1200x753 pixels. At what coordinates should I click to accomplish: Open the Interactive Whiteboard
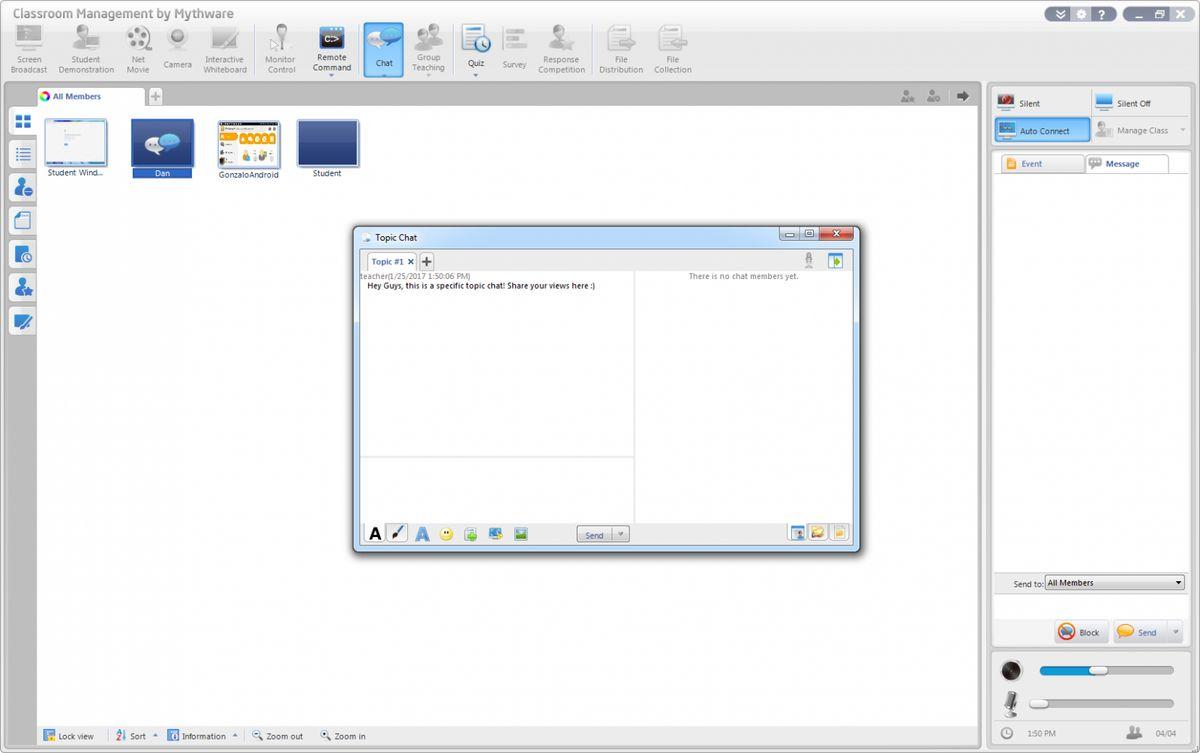coord(225,49)
